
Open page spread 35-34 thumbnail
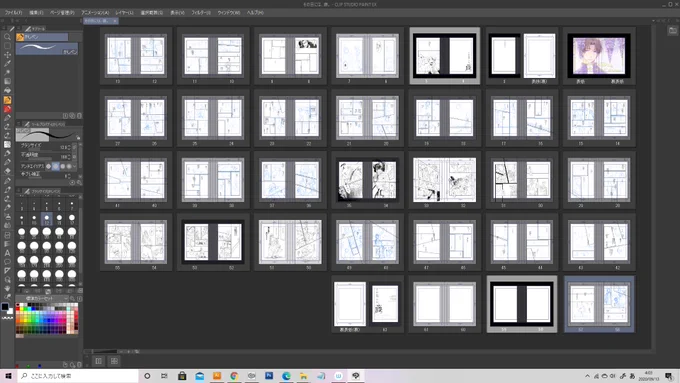pyautogui.click(x=367, y=180)
